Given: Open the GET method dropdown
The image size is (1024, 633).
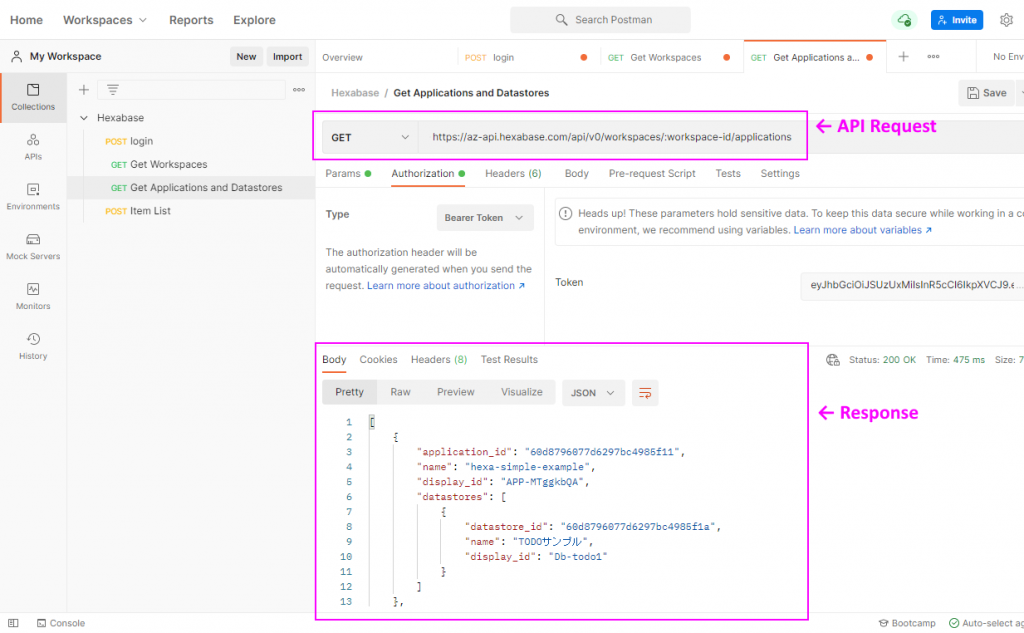Looking at the screenshot, I should pyautogui.click(x=370, y=137).
